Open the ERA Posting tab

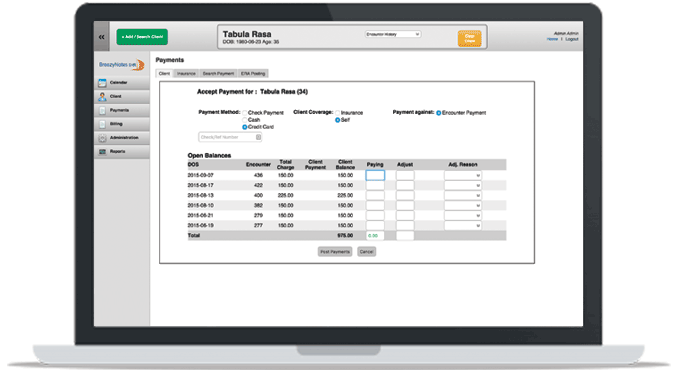point(253,74)
